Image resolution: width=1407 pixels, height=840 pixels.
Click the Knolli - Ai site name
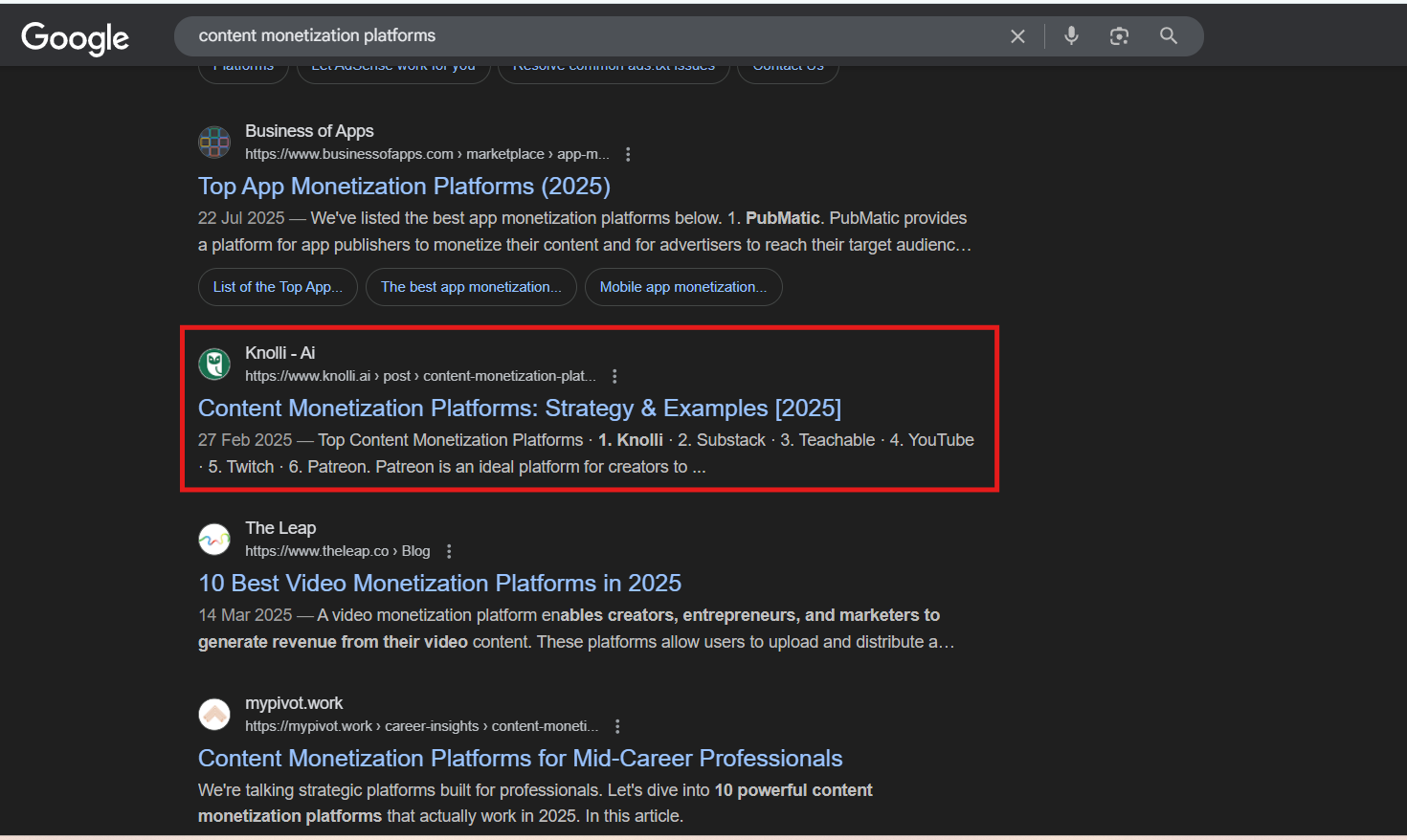279,353
